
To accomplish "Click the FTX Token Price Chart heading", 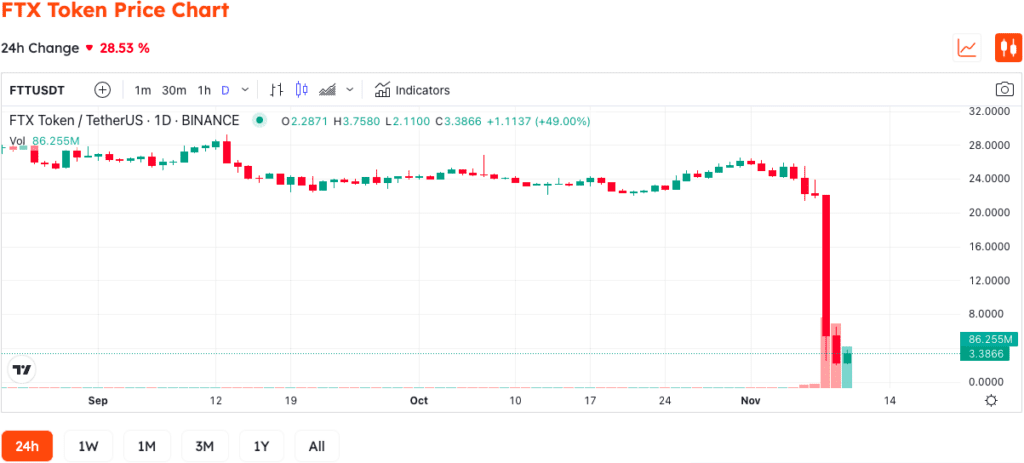I will [x=116, y=10].
